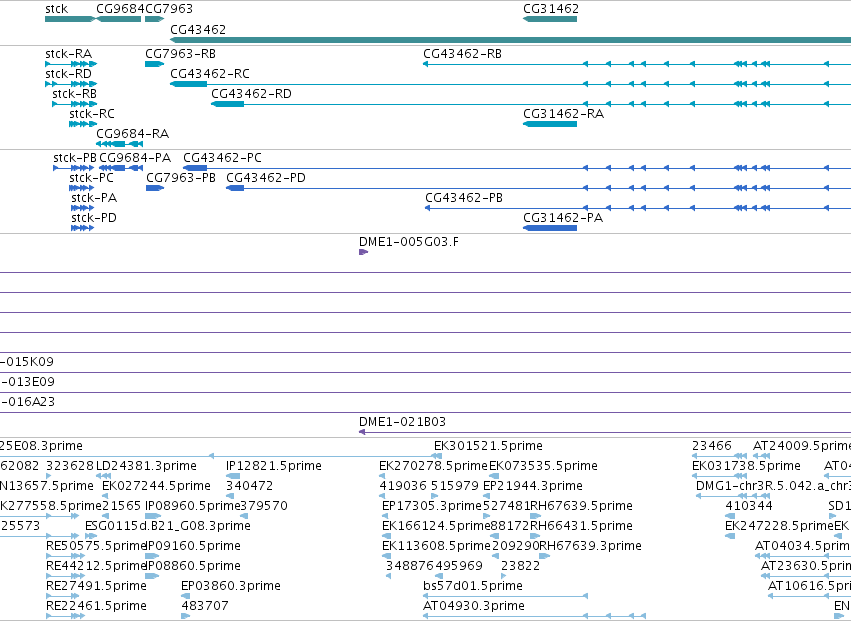
Task: Click EST label EK301521.5prime
Action: pyautogui.click(x=488, y=446)
